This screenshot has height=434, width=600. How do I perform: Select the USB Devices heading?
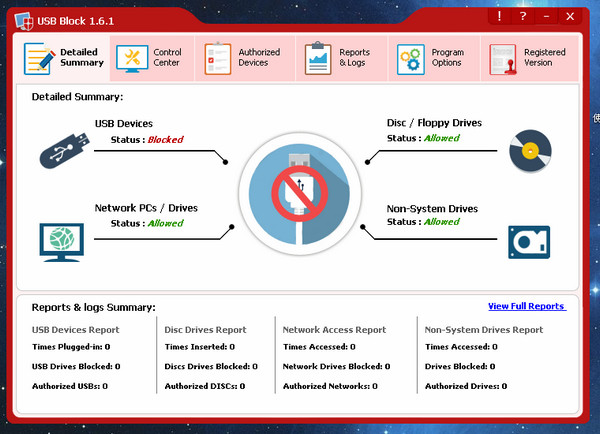[124, 124]
